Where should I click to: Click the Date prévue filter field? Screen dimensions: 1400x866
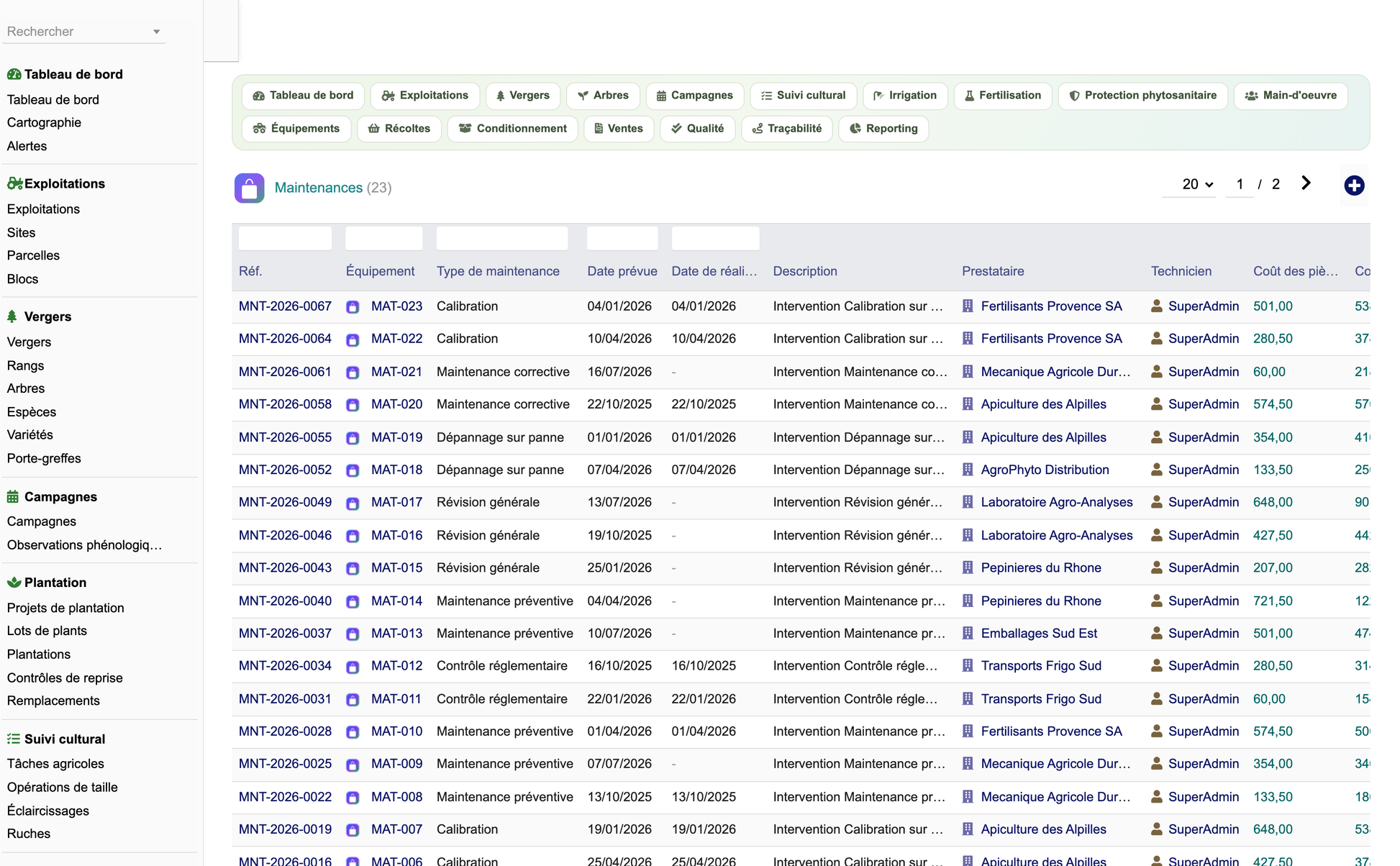coord(622,238)
